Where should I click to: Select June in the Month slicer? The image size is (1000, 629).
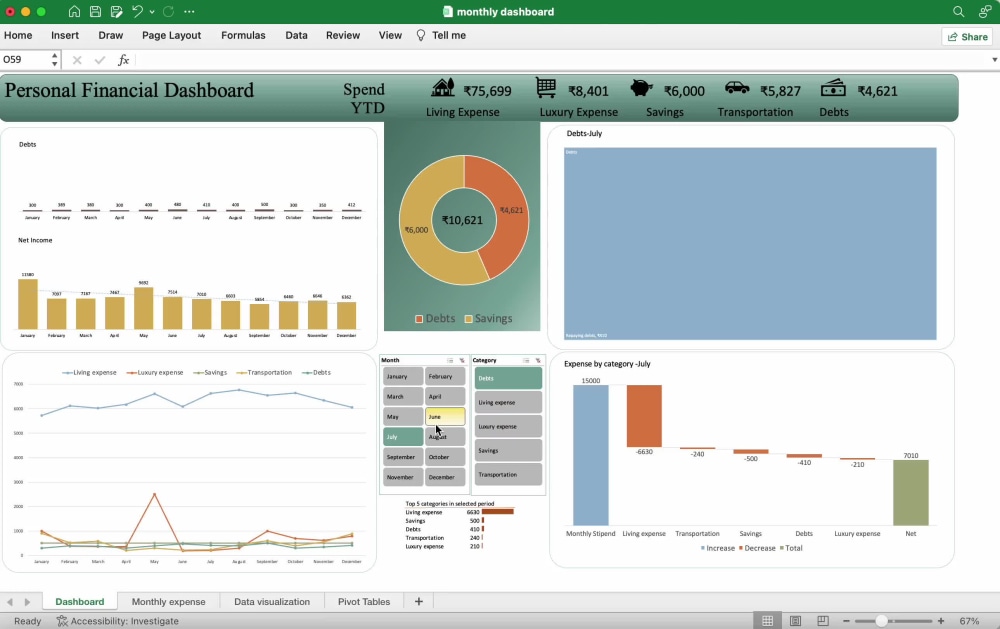tap(443, 414)
